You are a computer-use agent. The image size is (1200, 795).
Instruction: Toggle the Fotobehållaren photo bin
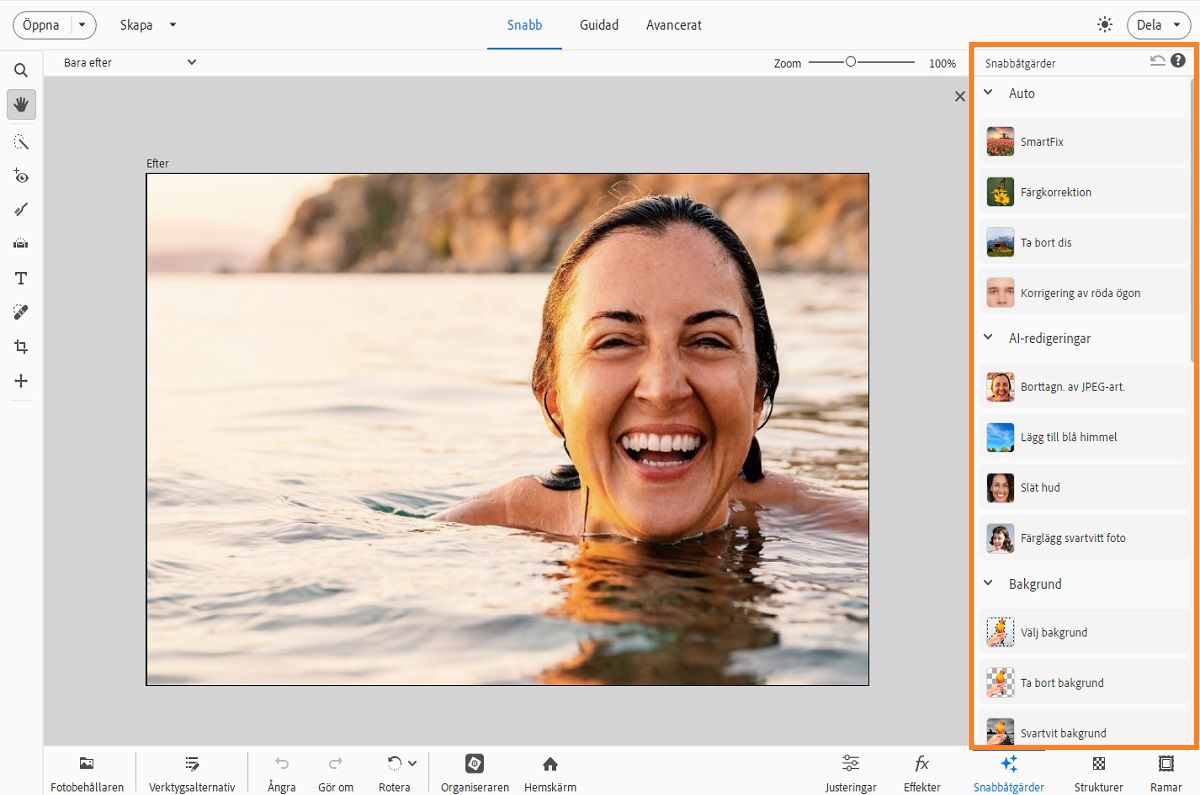(87, 771)
